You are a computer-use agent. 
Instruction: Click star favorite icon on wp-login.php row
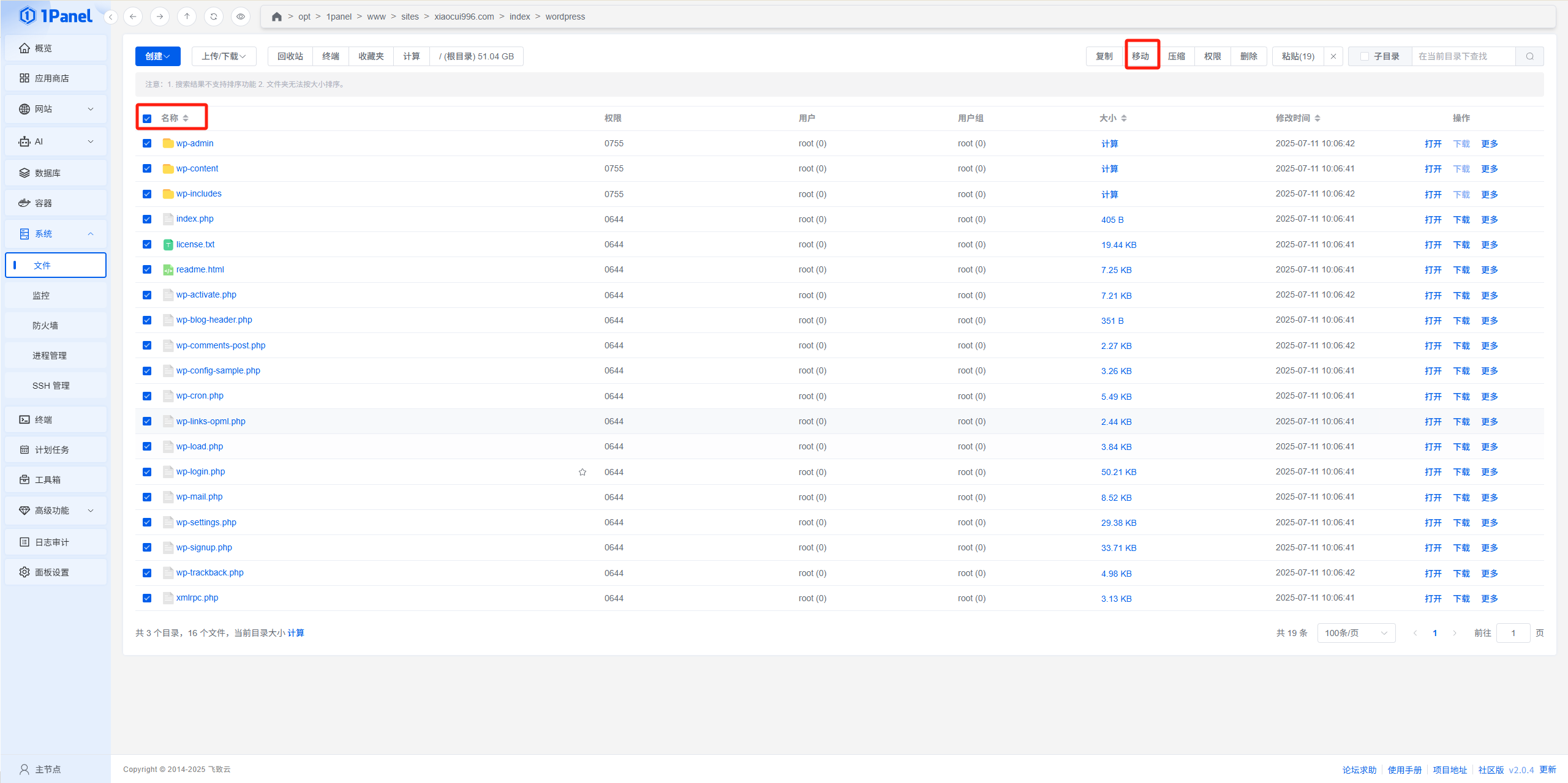coord(582,472)
